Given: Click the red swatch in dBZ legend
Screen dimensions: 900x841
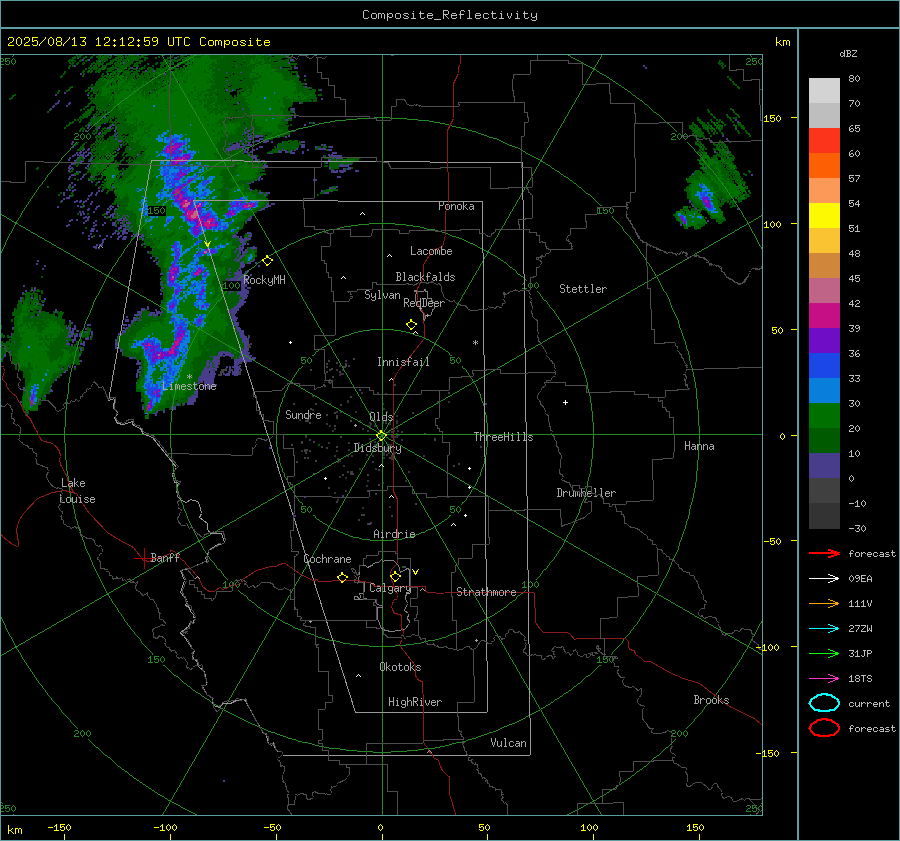Looking at the screenshot, I should click(x=824, y=141).
